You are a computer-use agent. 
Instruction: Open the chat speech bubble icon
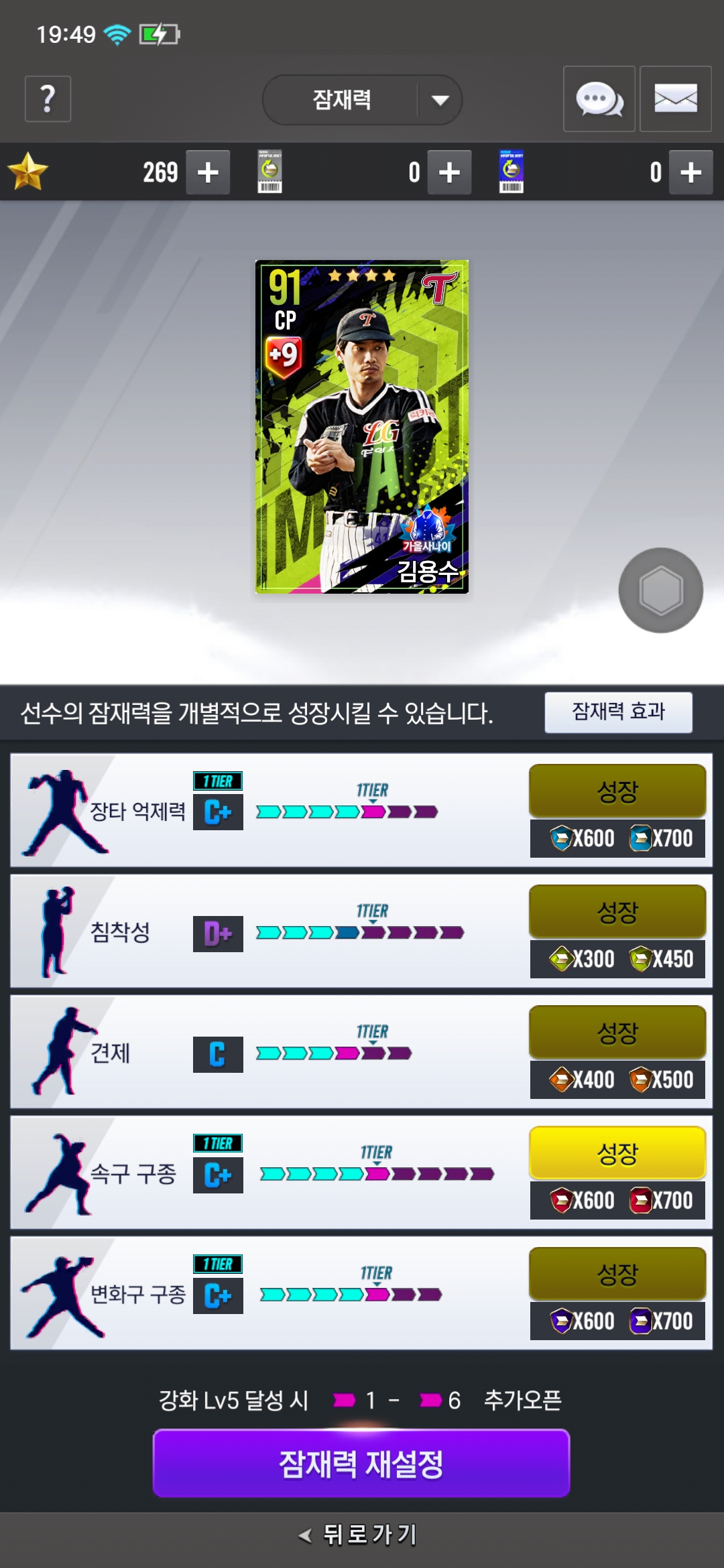(x=599, y=99)
